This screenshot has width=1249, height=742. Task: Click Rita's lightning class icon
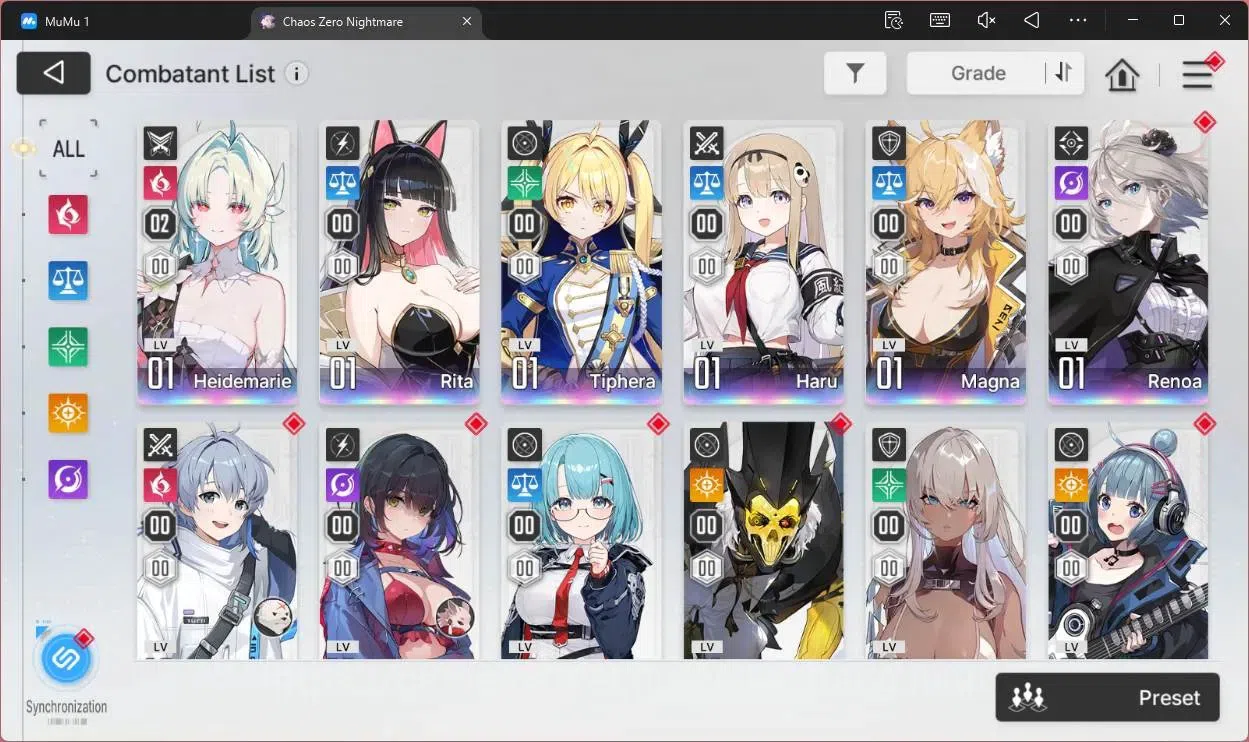pos(342,144)
